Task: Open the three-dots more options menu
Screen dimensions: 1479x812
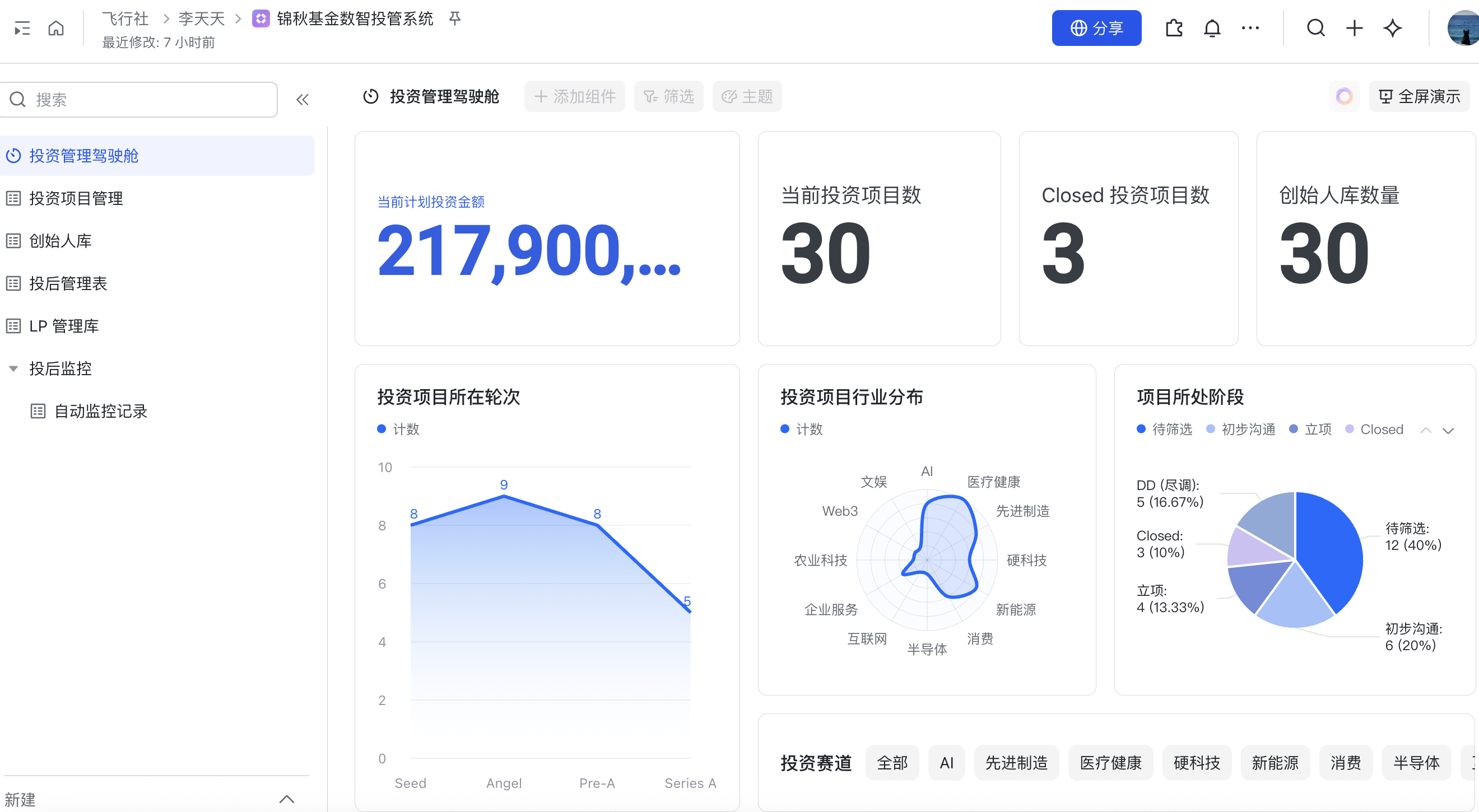Action: tap(1250, 27)
